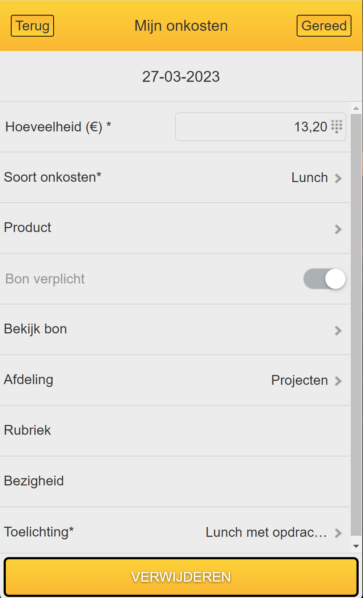Select the Rubriek row

[175, 431]
